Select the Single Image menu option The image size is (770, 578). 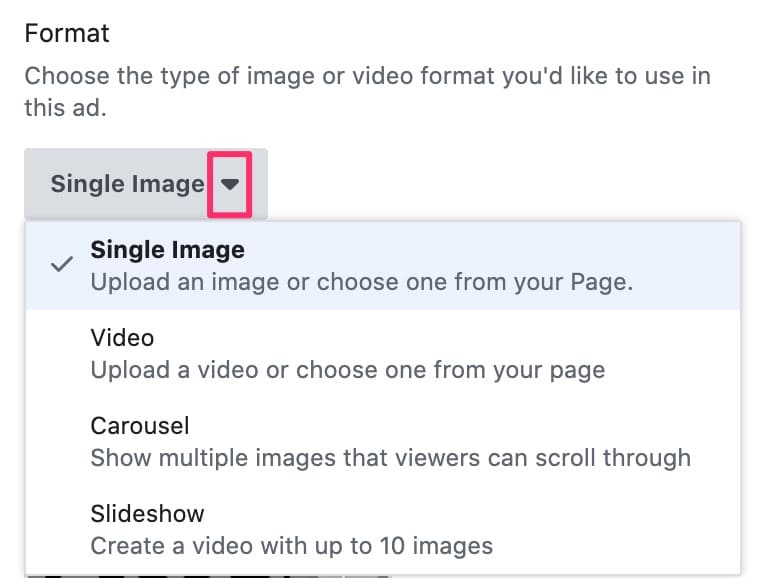click(x=383, y=266)
